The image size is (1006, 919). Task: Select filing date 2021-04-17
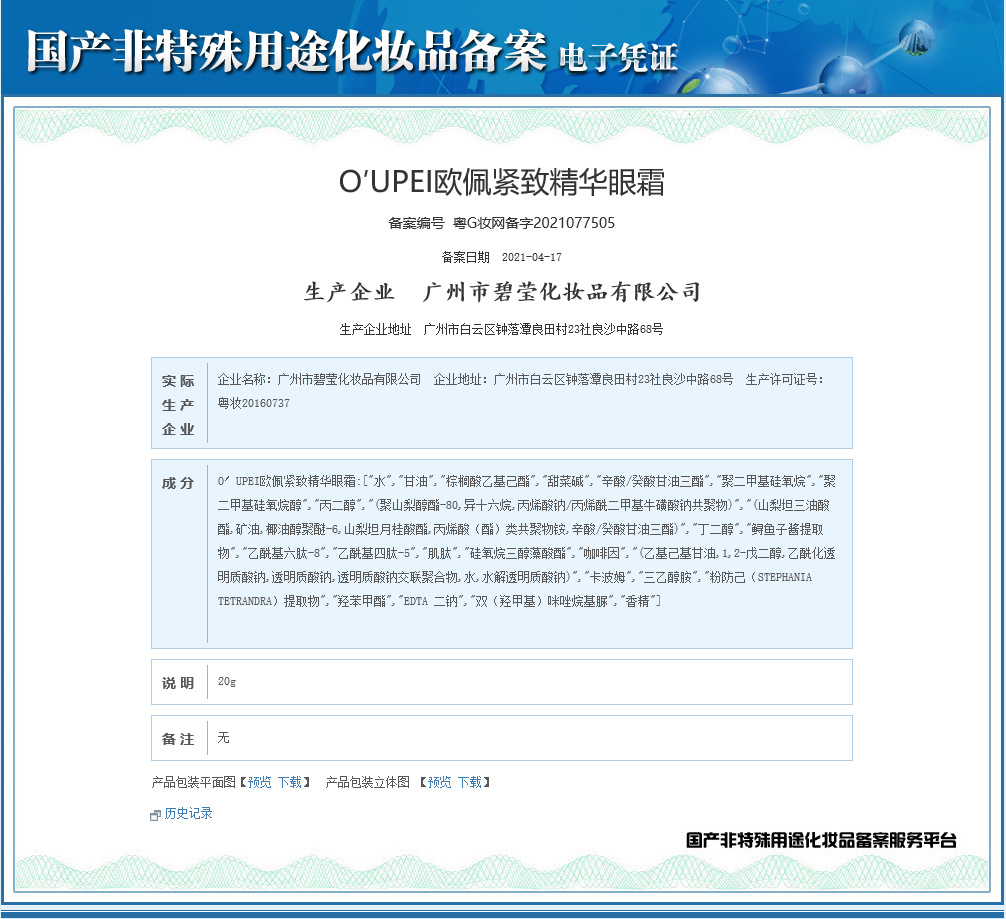click(x=532, y=257)
